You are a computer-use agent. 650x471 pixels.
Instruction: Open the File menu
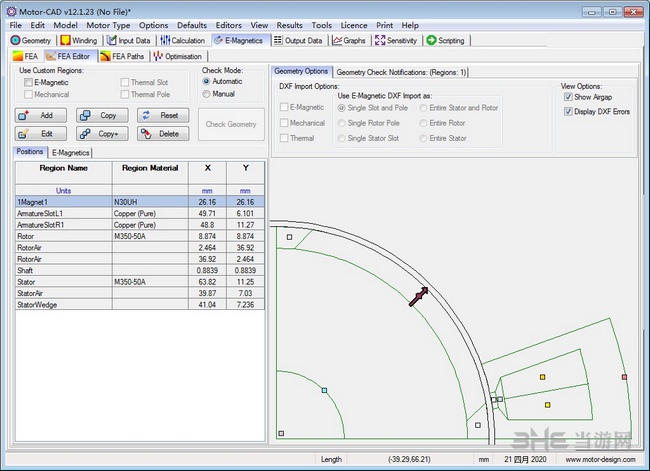click(15, 25)
